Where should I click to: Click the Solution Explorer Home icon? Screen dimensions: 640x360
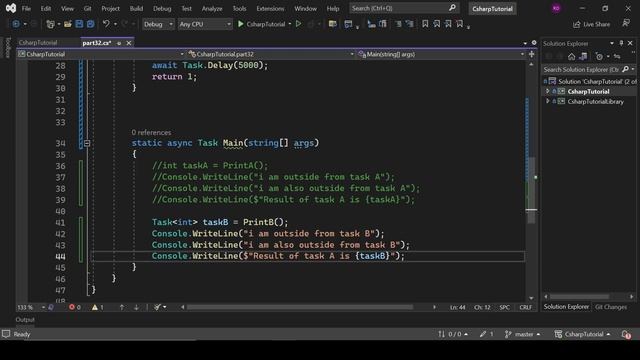coord(571,56)
